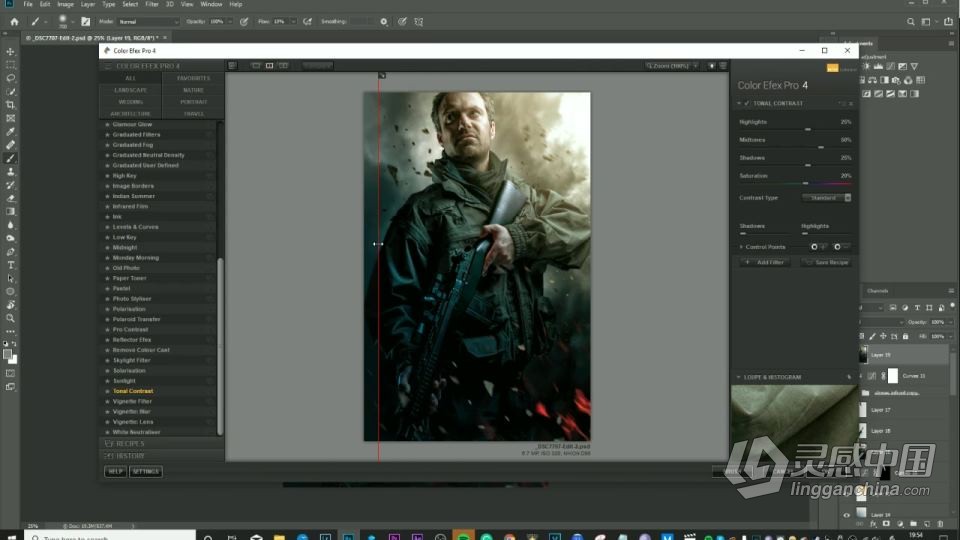Toggle favourite star for Skylight Filter
This screenshot has height=540, width=960.
(x=108, y=361)
